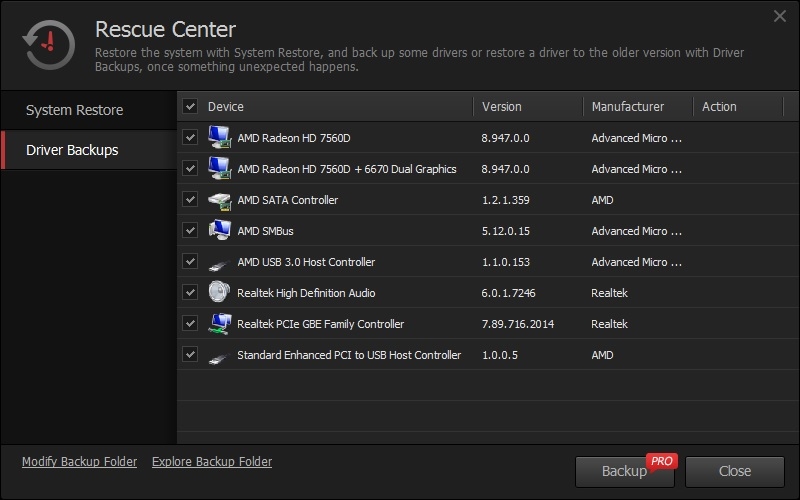Select the AMD Radeon HD 7560D device name
The height and width of the screenshot is (500, 800).
(294, 138)
